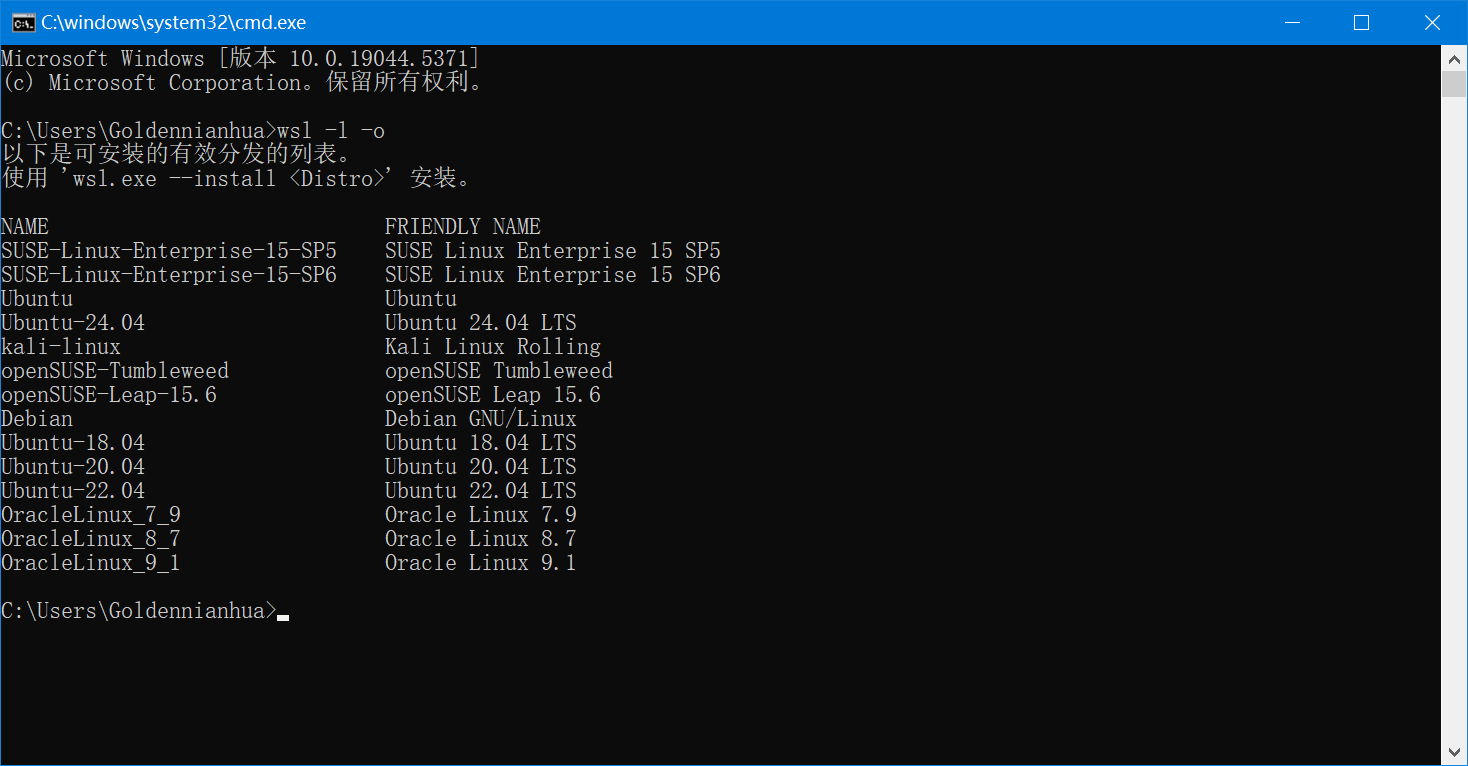The width and height of the screenshot is (1468, 766).
Task: Click Ubuntu-24.04 in NAME column
Action: 73,323
